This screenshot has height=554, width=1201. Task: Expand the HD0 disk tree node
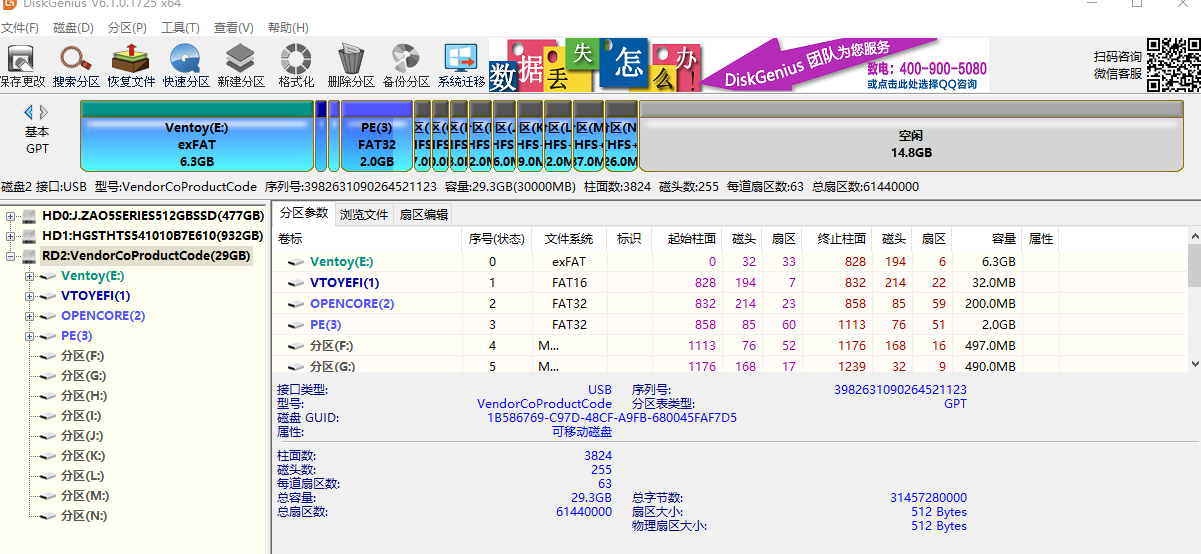[11, 216]
